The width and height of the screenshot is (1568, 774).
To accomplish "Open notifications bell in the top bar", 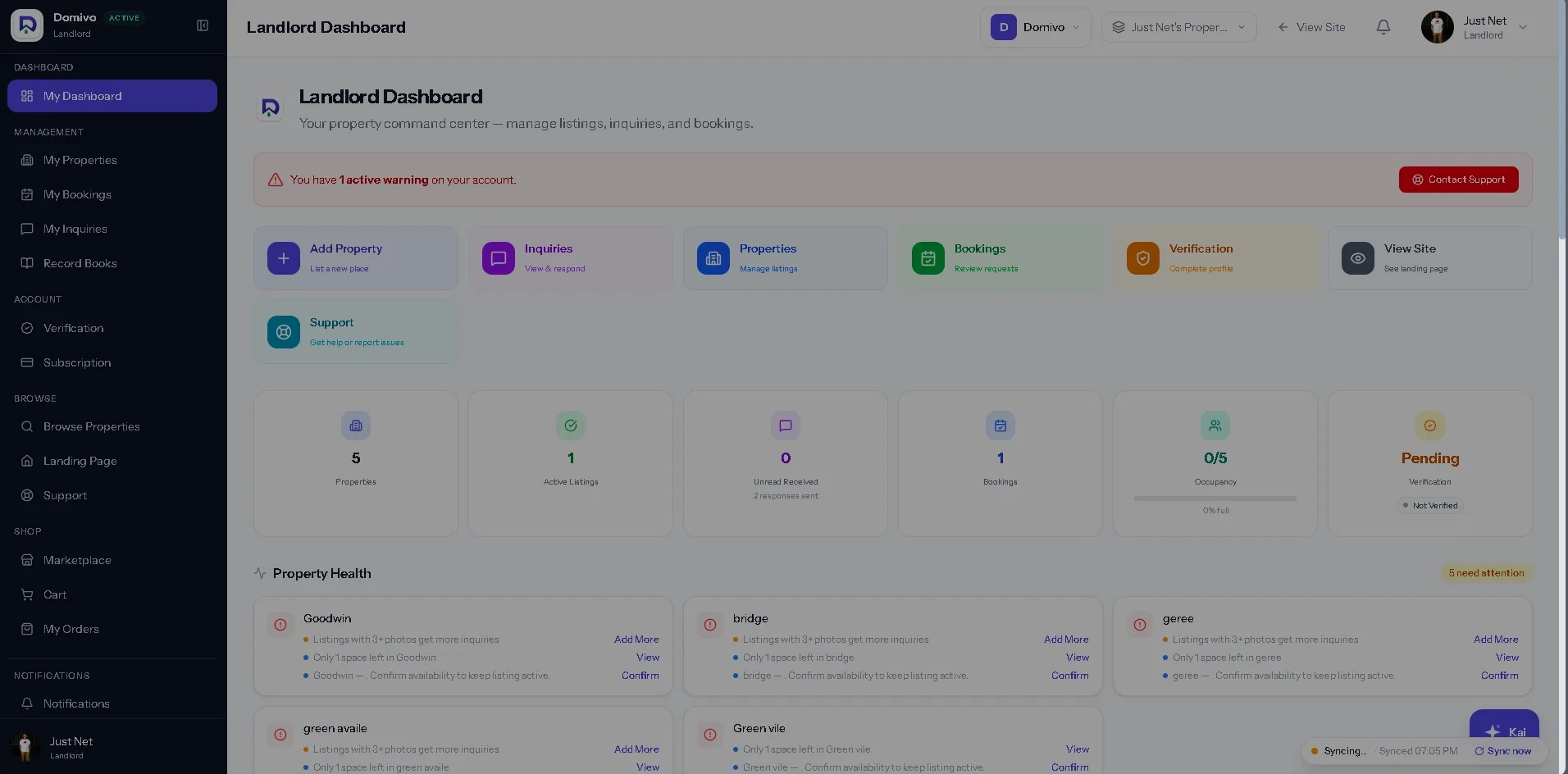I will 1383,27.
